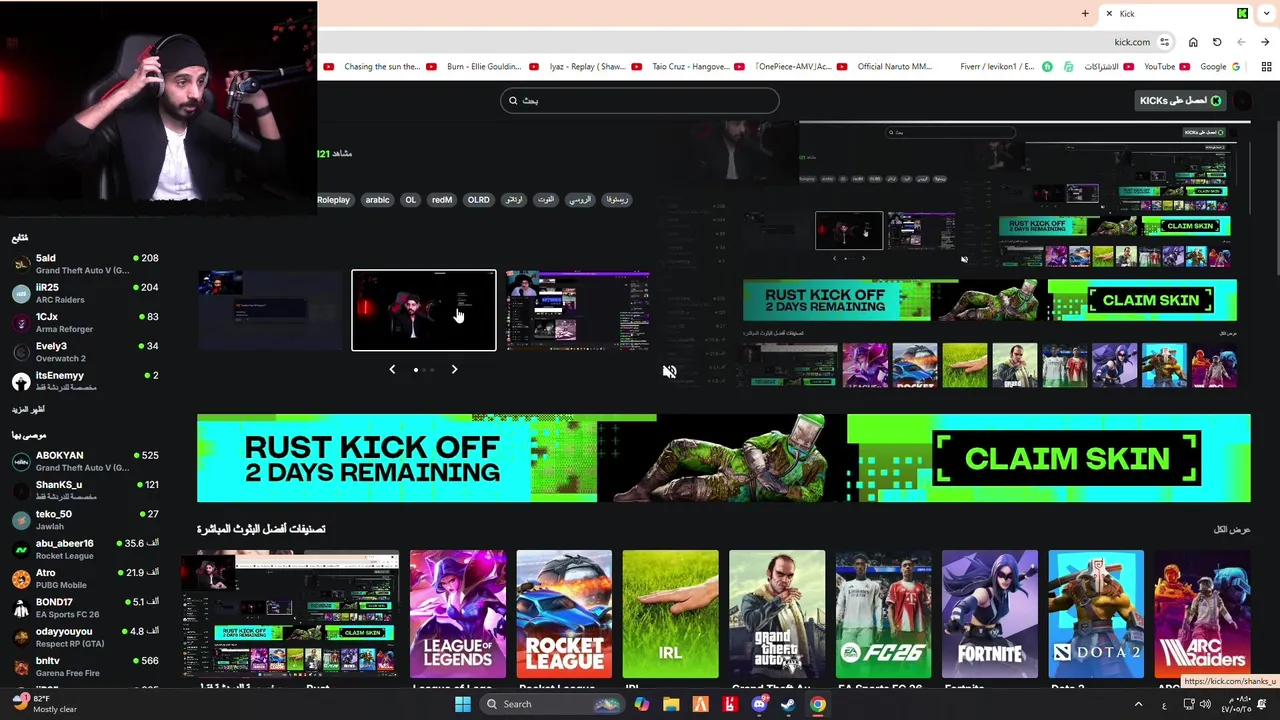Reload the page with refresh icon
Viewport: 1280px width, 720px height.
[x=1217, y=42]
